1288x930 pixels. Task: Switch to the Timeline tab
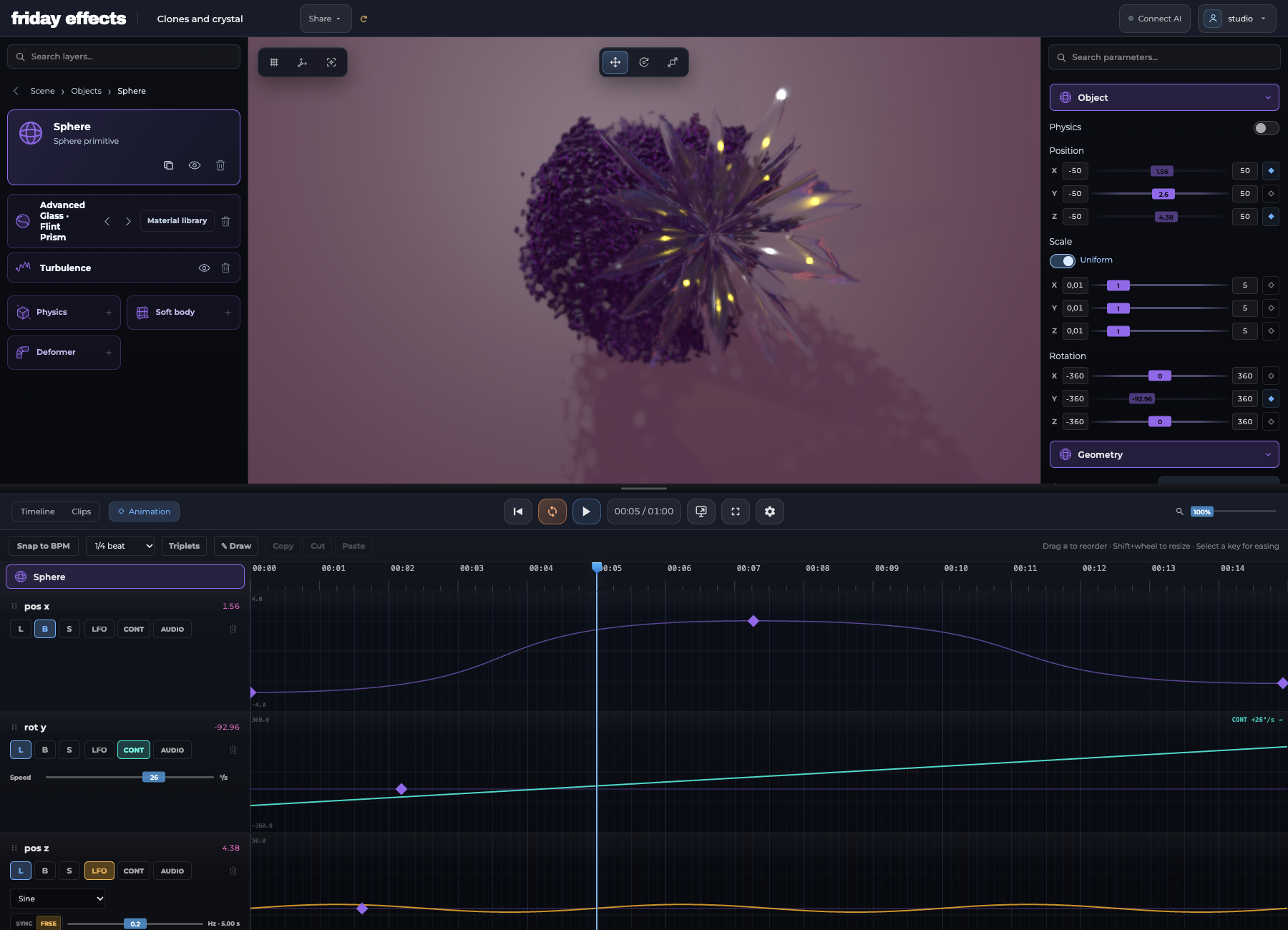[x=38, y=511]
